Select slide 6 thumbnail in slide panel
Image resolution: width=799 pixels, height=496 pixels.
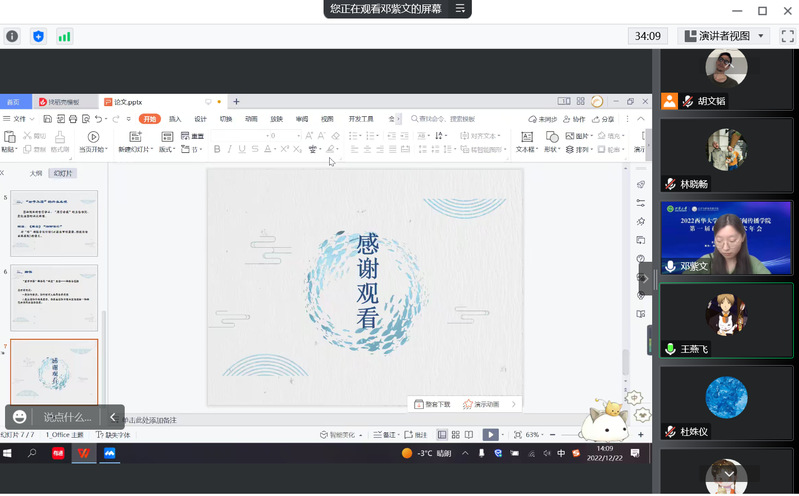(54, 298)
